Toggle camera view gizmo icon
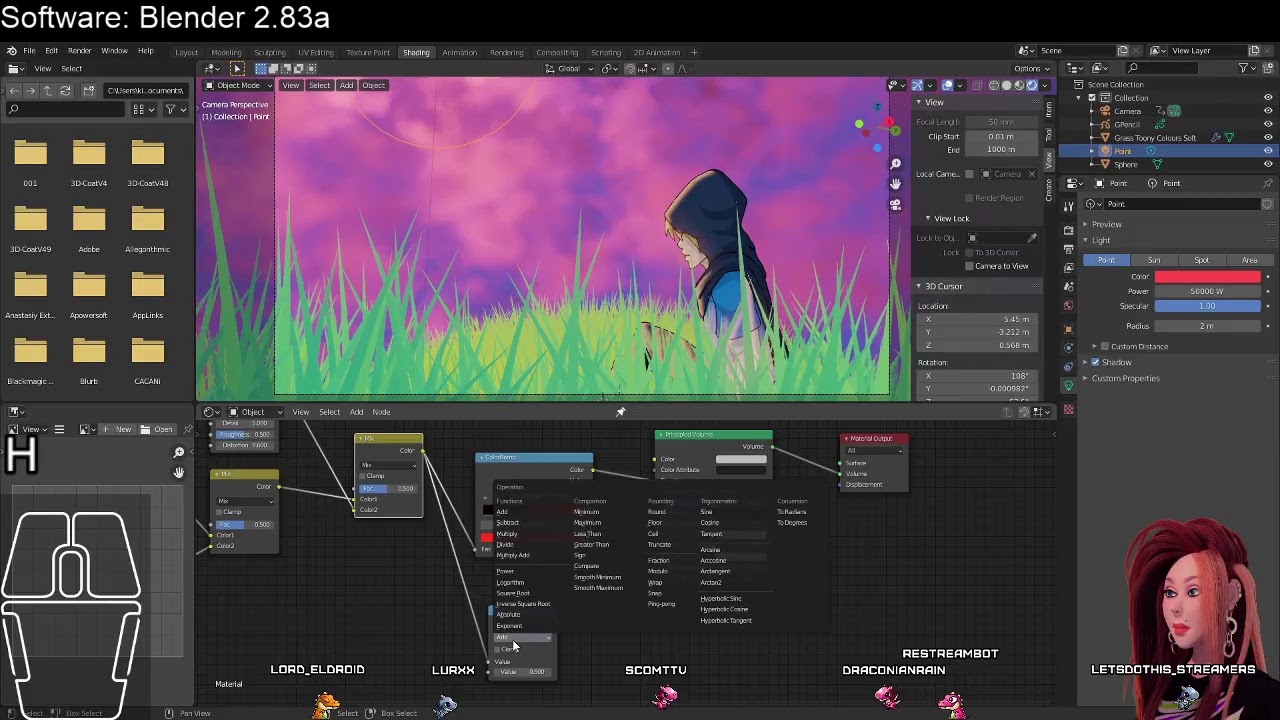 (x=895, y=204)
